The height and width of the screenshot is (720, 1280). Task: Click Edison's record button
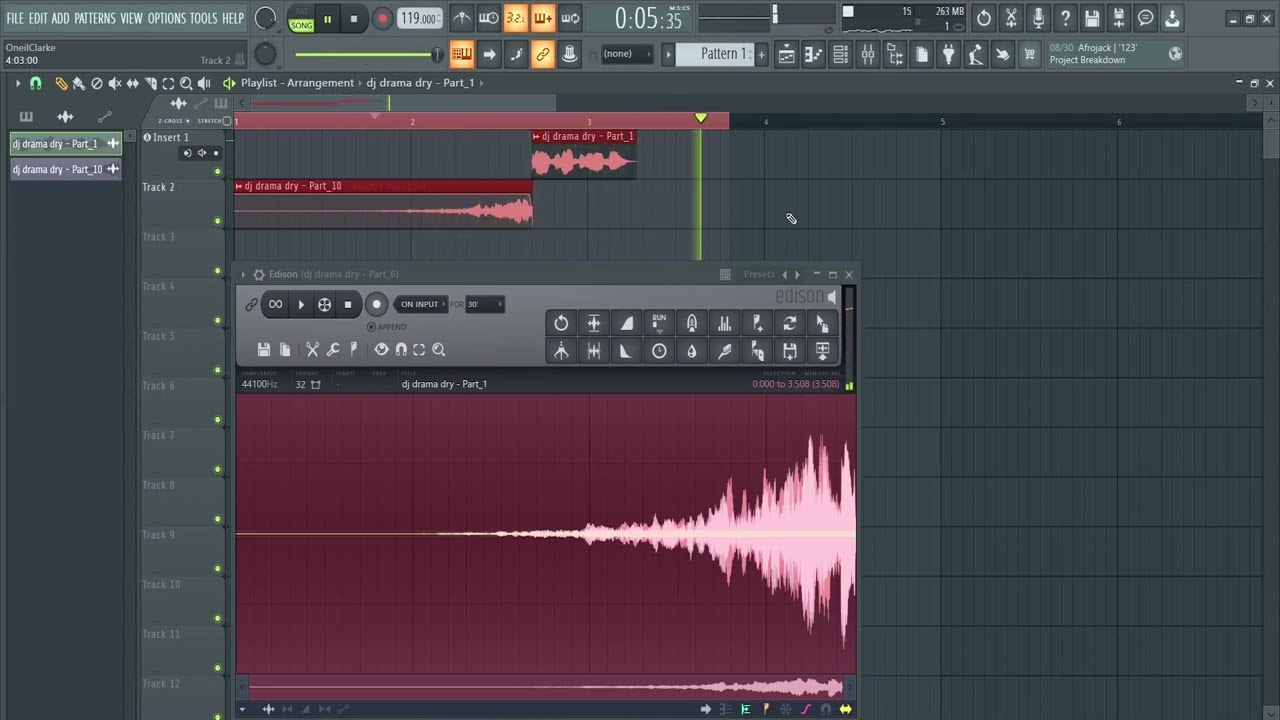(x=377, y=305)
